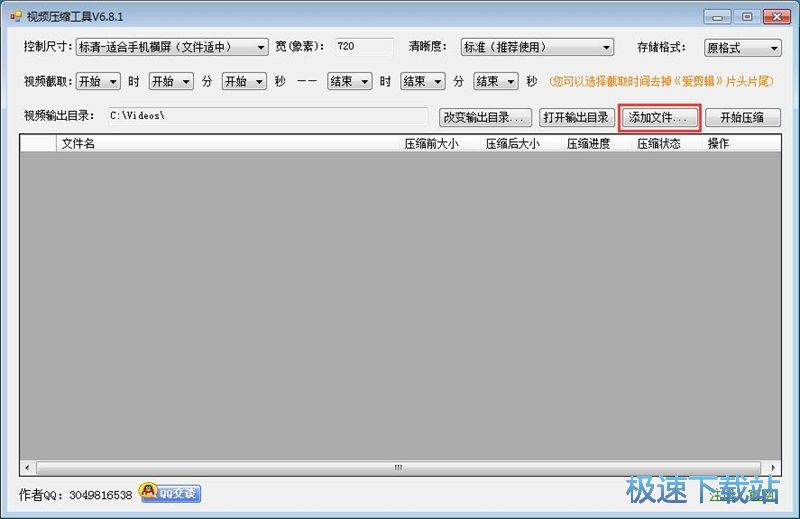Open the end hour 结束 dropdown
Screen dimensions: 800x519
[349, 82]
